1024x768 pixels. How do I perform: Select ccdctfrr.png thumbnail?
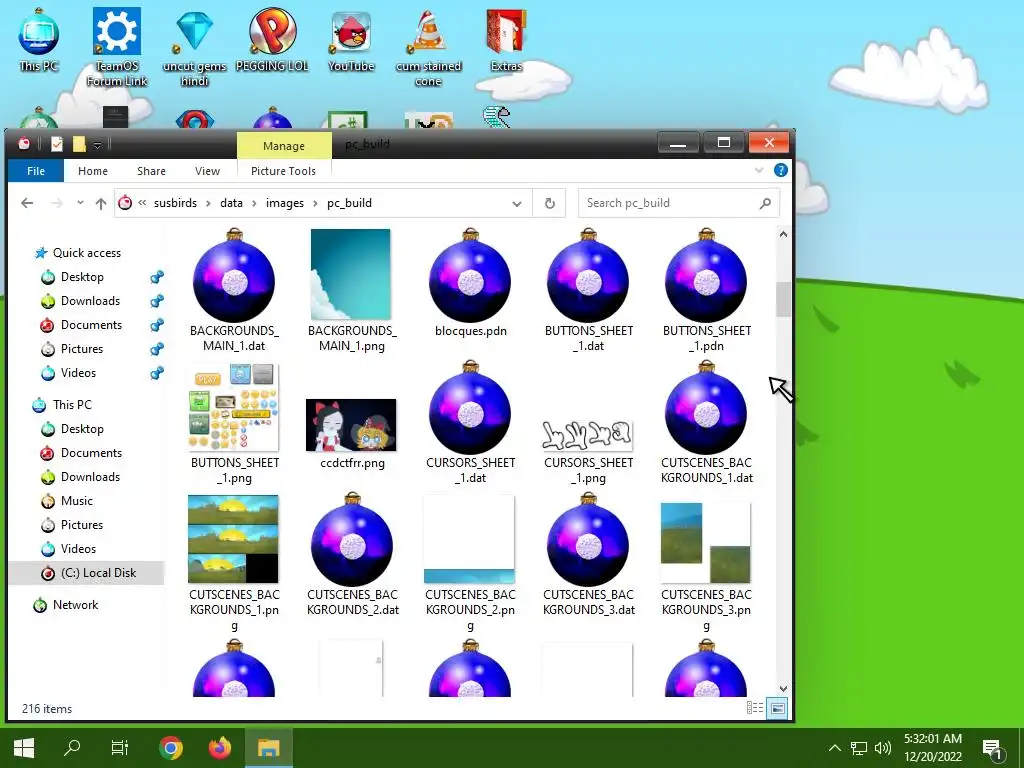click(351, 424)
